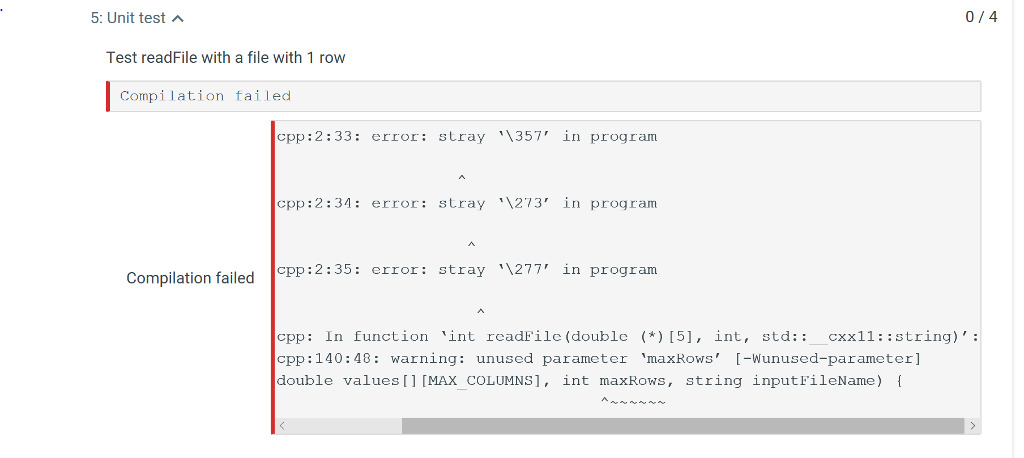Select 'Test readFile with a file with 1 row' title

(226, 58)
